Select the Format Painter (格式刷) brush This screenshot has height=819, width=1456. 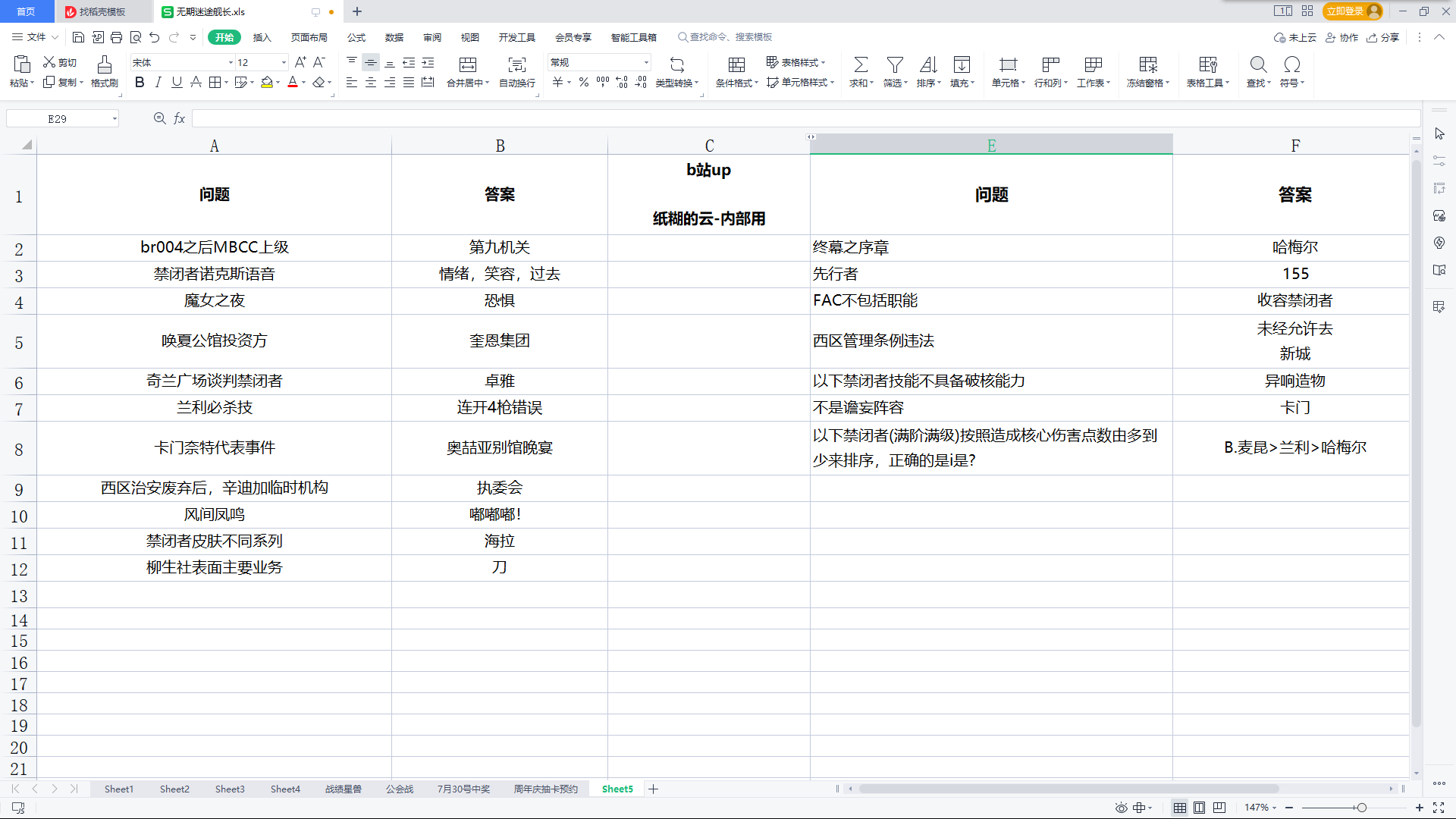point(105,71)
